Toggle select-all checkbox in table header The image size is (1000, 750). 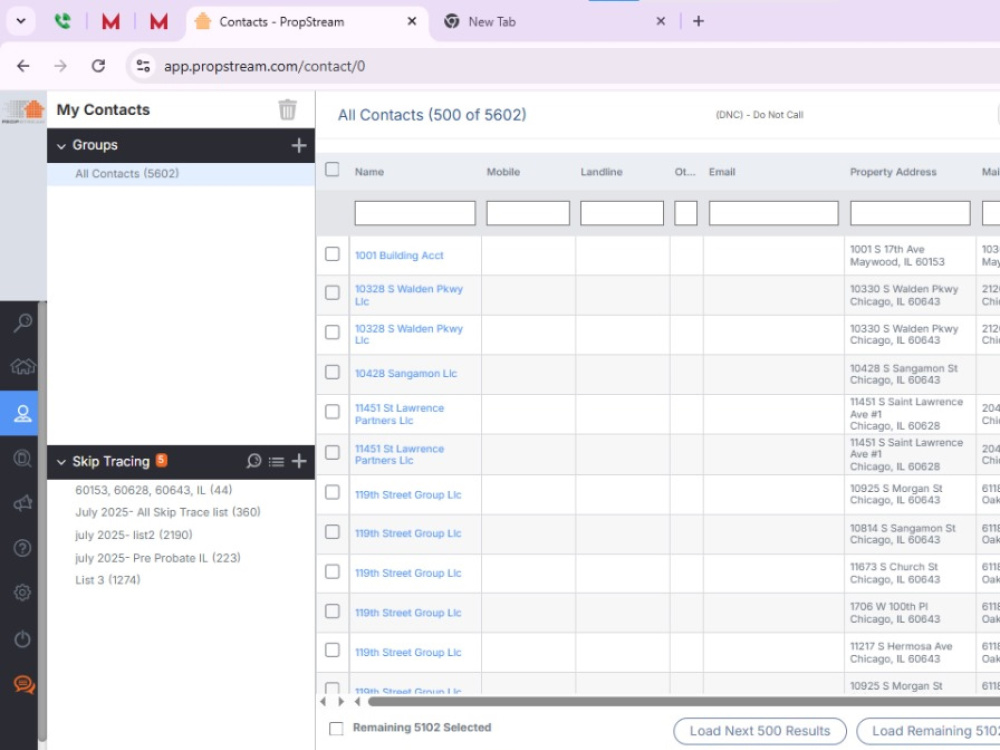point(332,170)
